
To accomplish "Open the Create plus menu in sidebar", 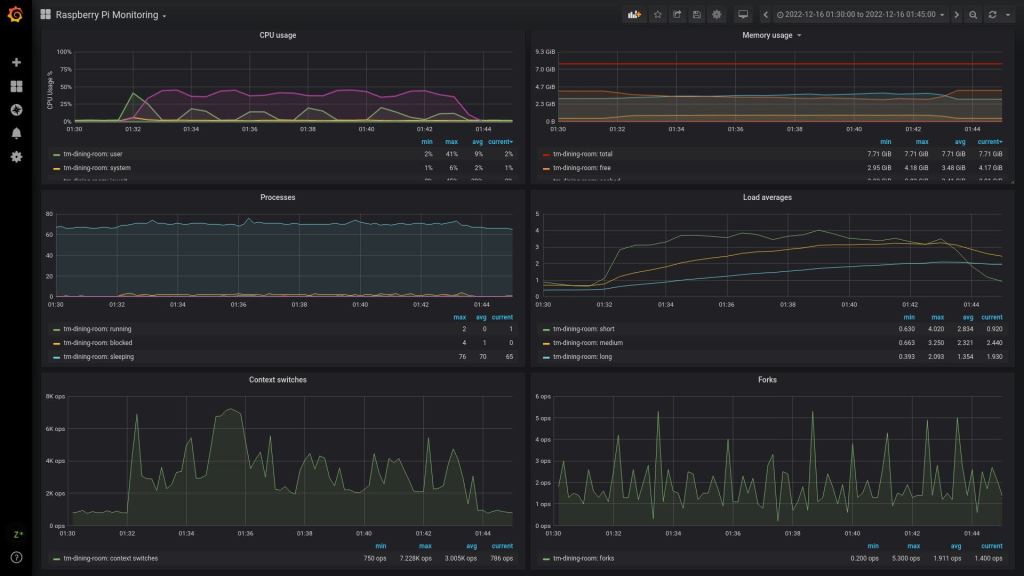I will [16, 63].
